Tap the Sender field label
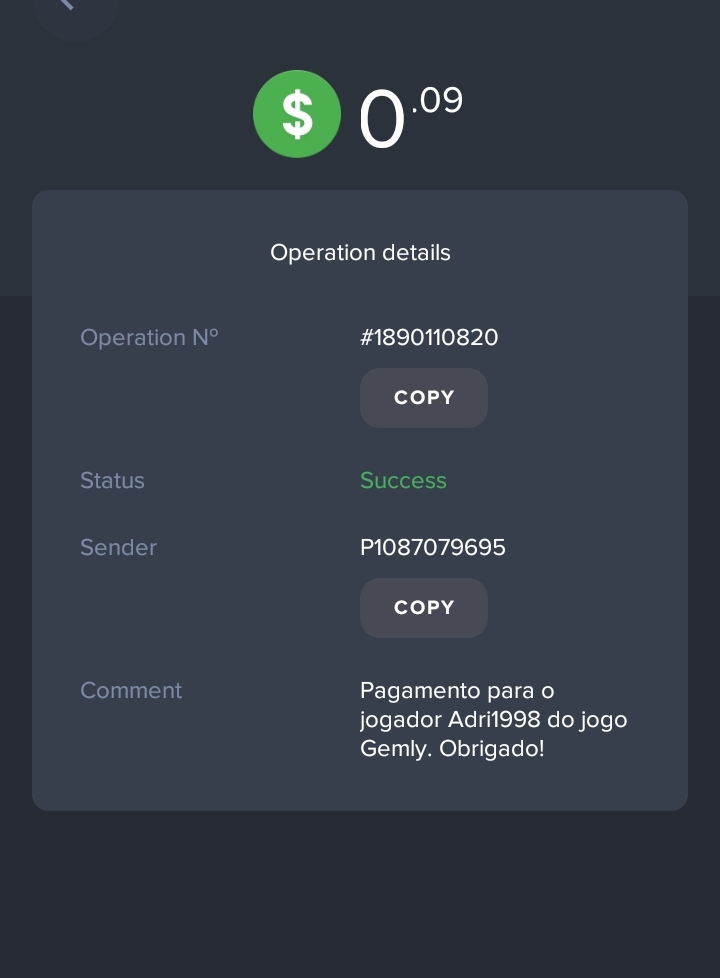This screenshot has width=720, height=978. click(118, 548)
